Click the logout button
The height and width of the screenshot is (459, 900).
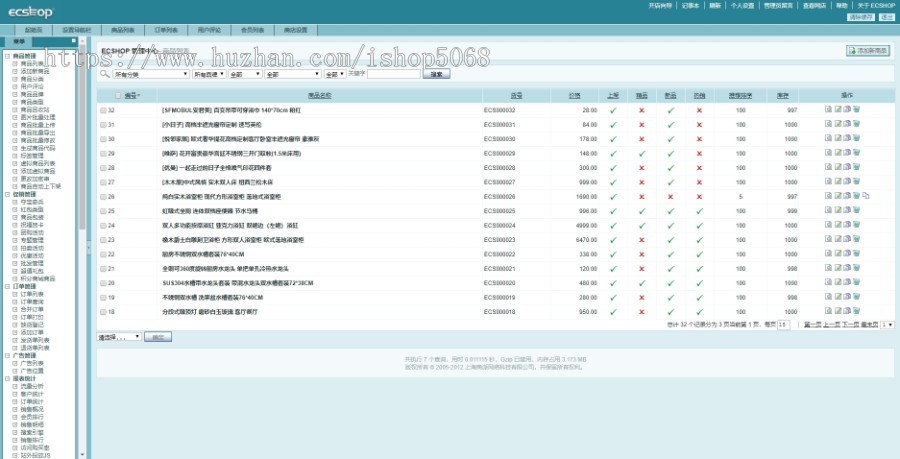886,17
